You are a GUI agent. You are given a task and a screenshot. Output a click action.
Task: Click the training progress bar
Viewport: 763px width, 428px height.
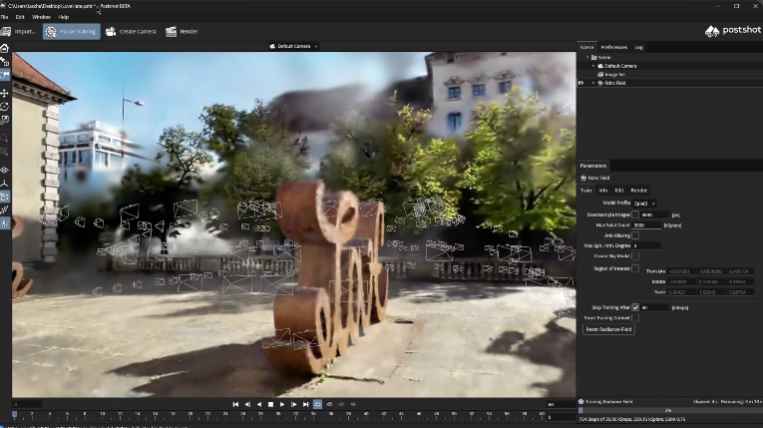(x=670, y=411)
